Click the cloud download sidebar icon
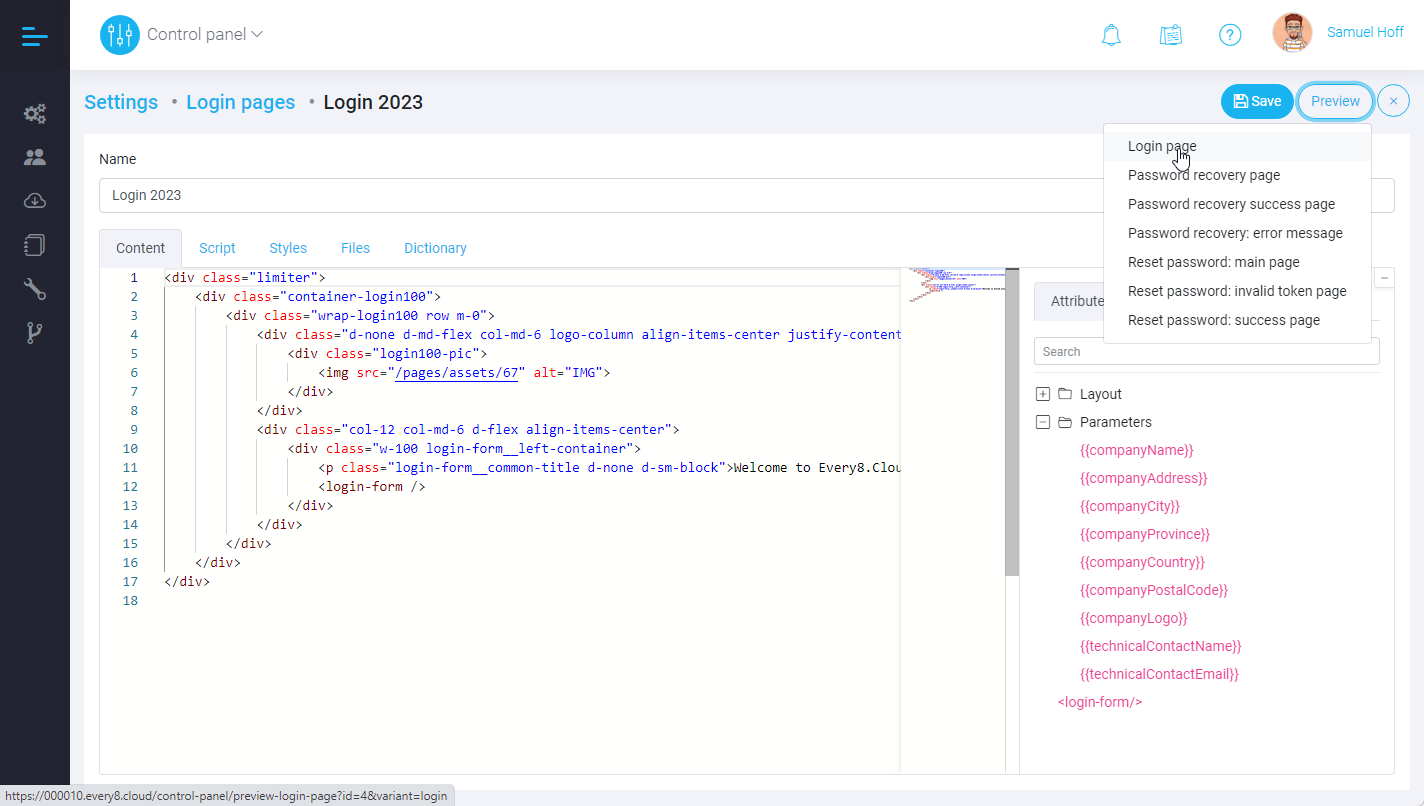1424x806 pixels. pyautogui.click(x=35, y=201)
